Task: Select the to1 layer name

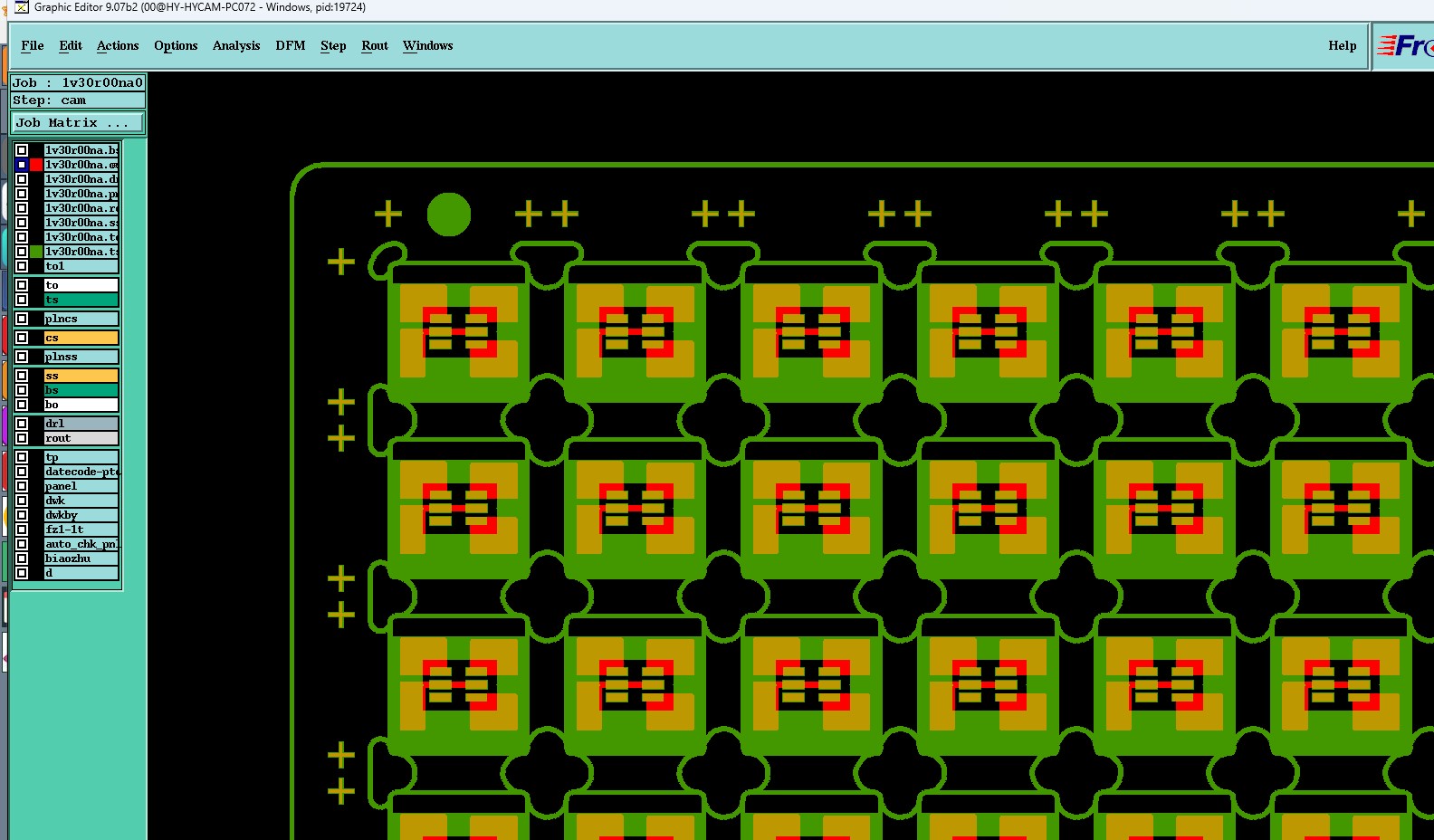Action: [x=81, y=266]
